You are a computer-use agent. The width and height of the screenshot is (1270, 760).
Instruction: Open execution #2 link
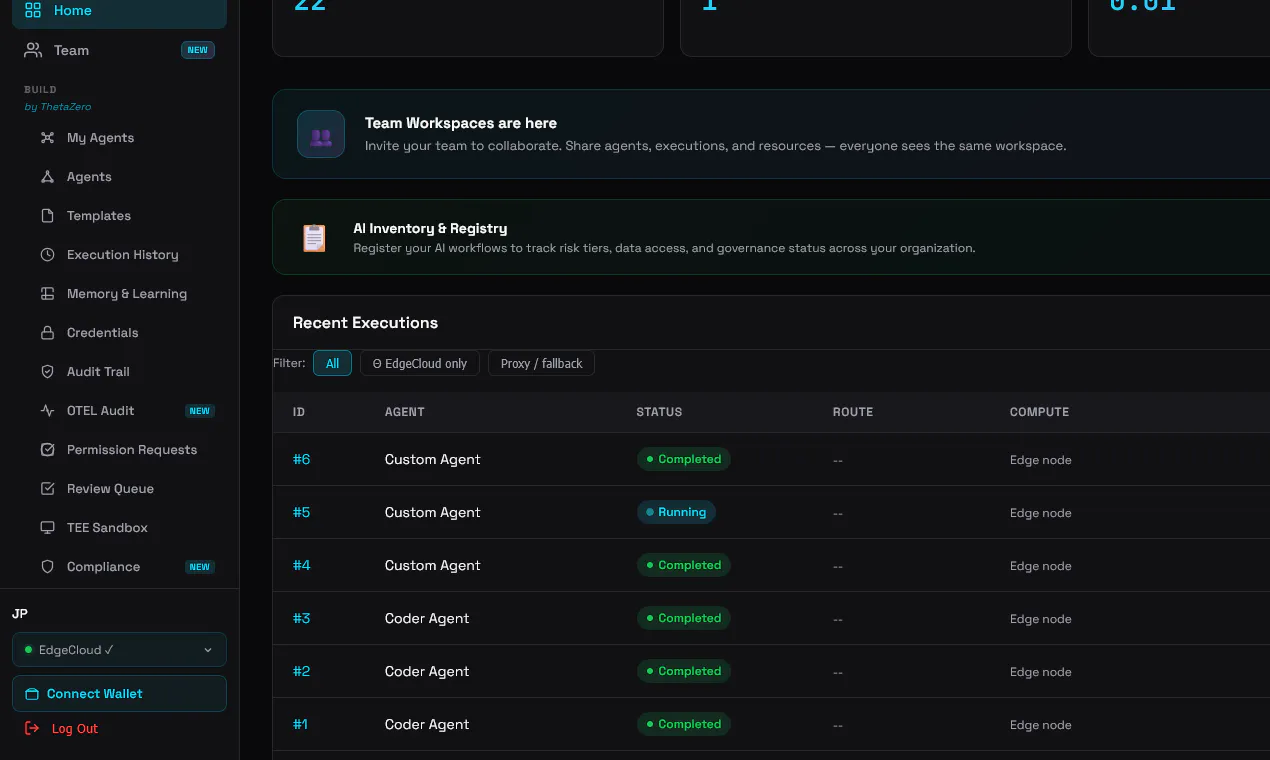point(301,671)
